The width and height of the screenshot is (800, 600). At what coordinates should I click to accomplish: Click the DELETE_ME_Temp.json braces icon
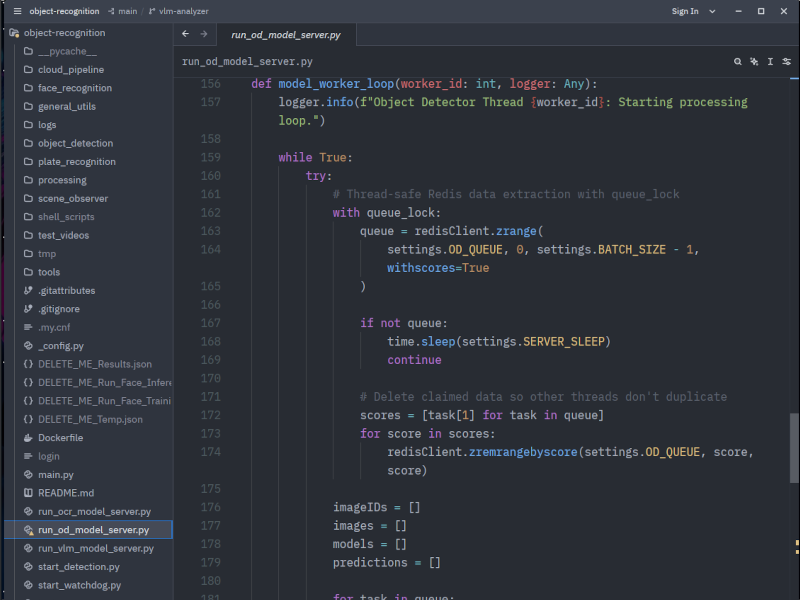click(x=29, y=419)
